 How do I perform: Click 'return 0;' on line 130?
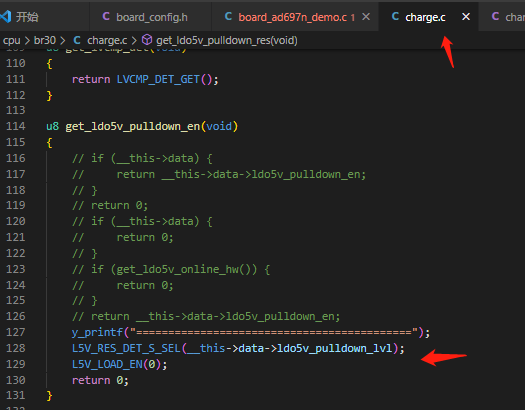point(100,380)
